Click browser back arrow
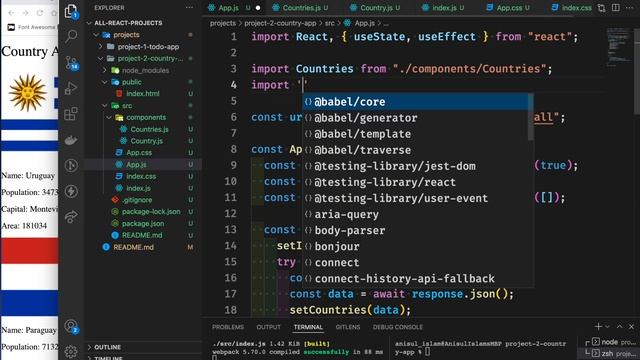The image size is (640, 360). point(11,13)
